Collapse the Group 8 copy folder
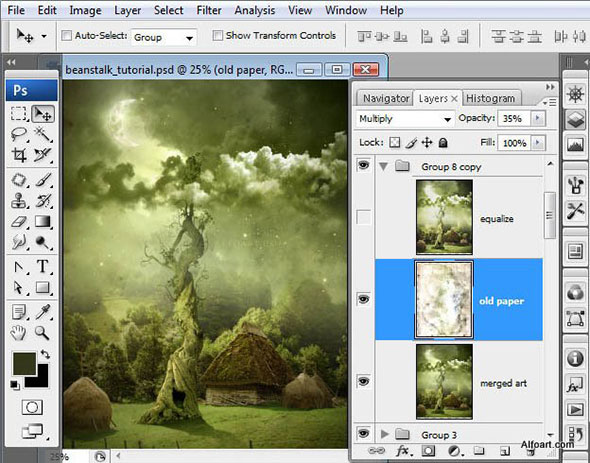 [383, 166]
